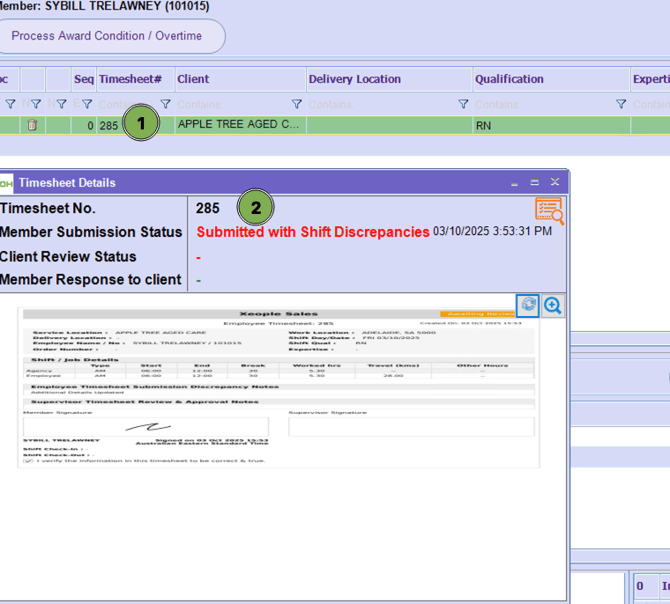Select the APPLE TREE AGED C... client cell

[238, 125]
